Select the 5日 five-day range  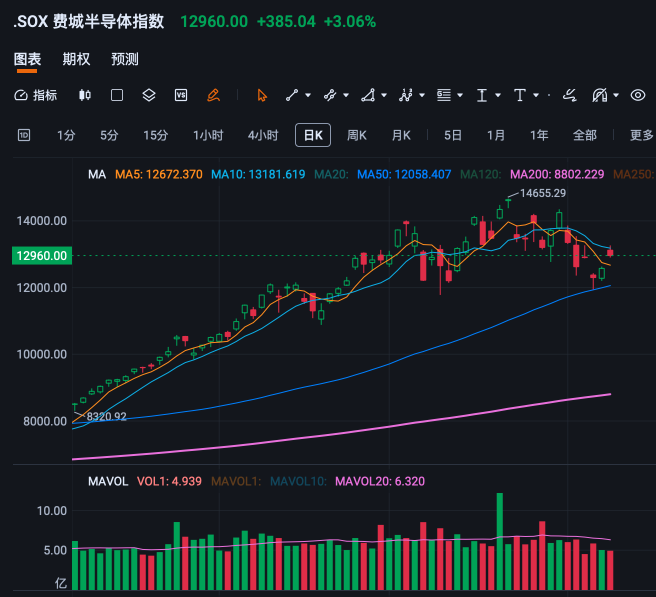453,135
